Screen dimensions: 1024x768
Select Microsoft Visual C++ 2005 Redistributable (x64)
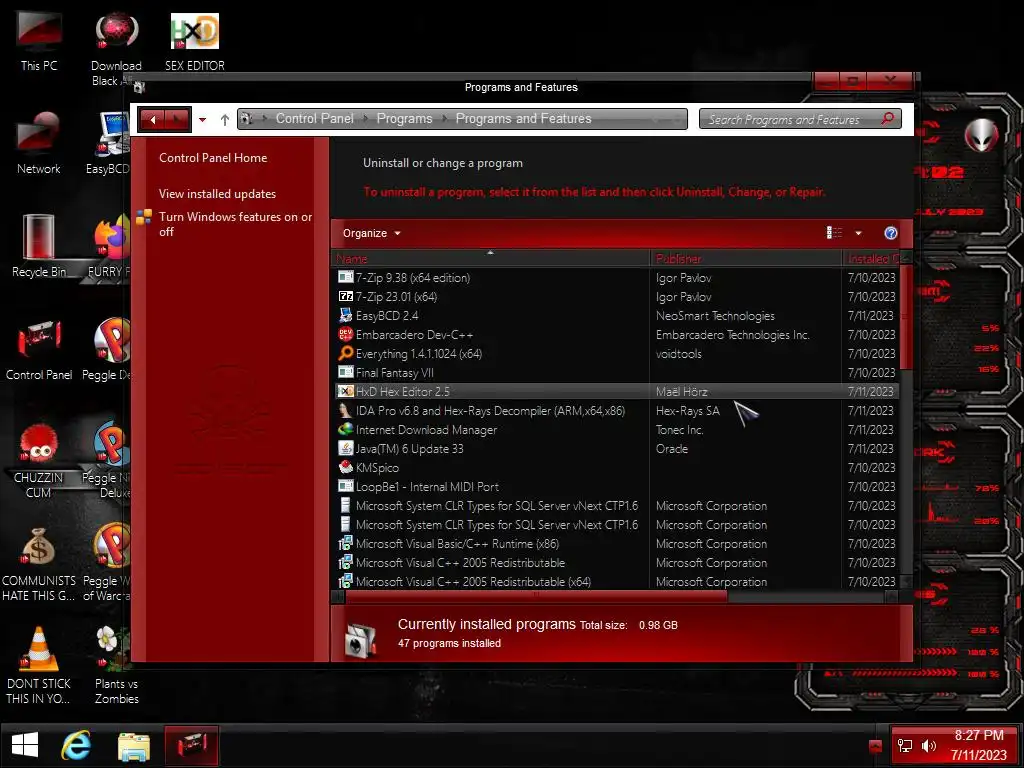point(616,581)
